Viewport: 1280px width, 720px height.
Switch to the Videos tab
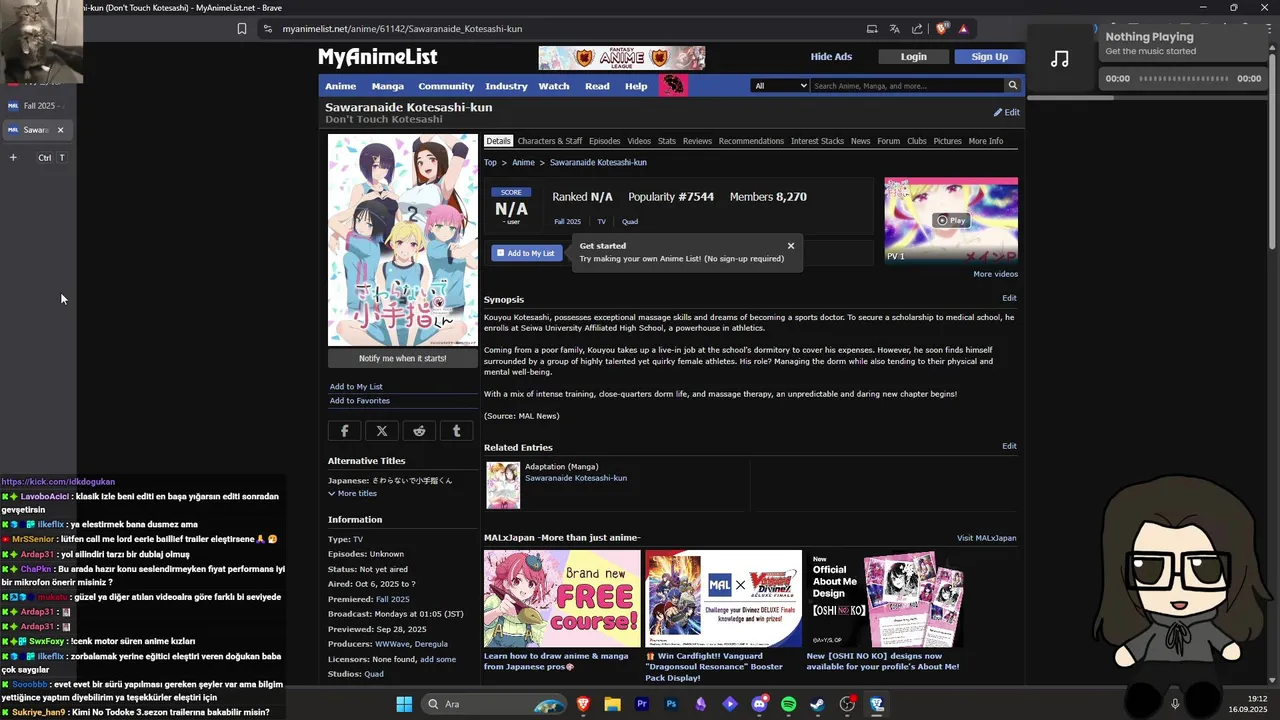point(639,141)
